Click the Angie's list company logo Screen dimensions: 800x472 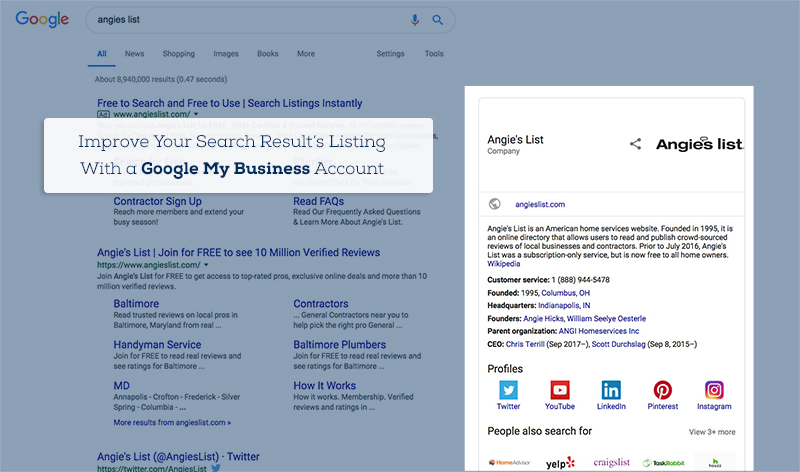[x=699, y=144]
